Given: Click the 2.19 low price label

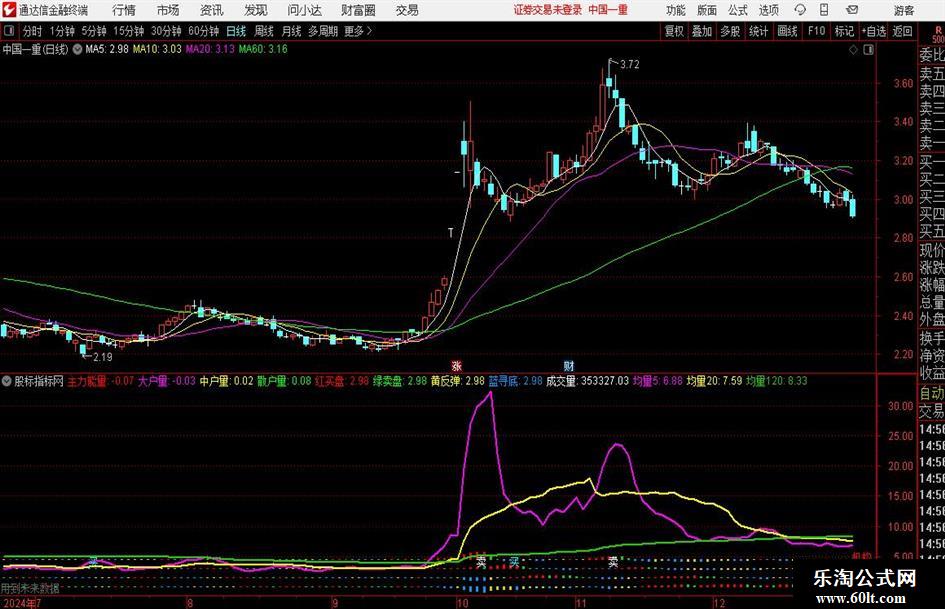Looking at the screenshot, I should coord(102,357).
